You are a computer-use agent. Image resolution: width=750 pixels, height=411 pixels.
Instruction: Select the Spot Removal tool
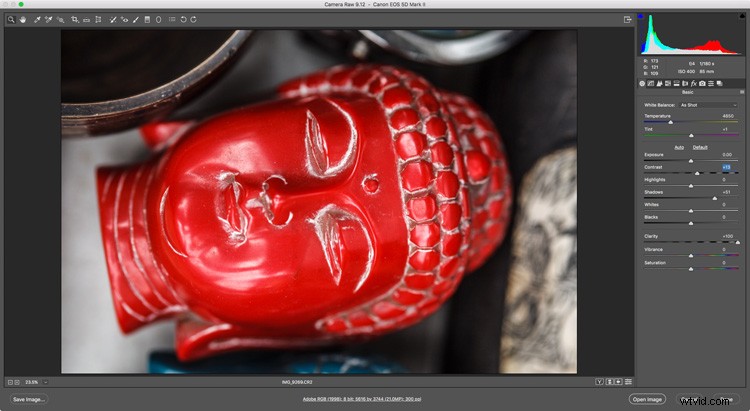(113, 20)
